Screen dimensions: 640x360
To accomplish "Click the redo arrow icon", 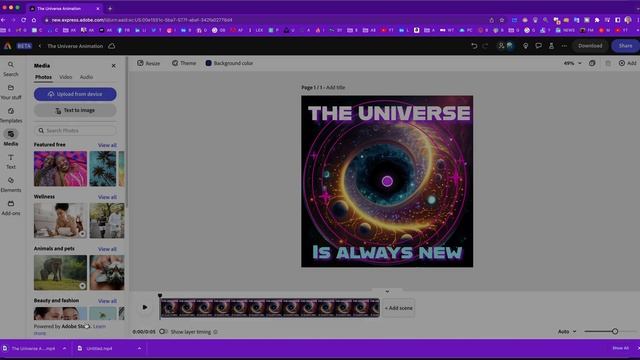I will (x=485, y=46).
